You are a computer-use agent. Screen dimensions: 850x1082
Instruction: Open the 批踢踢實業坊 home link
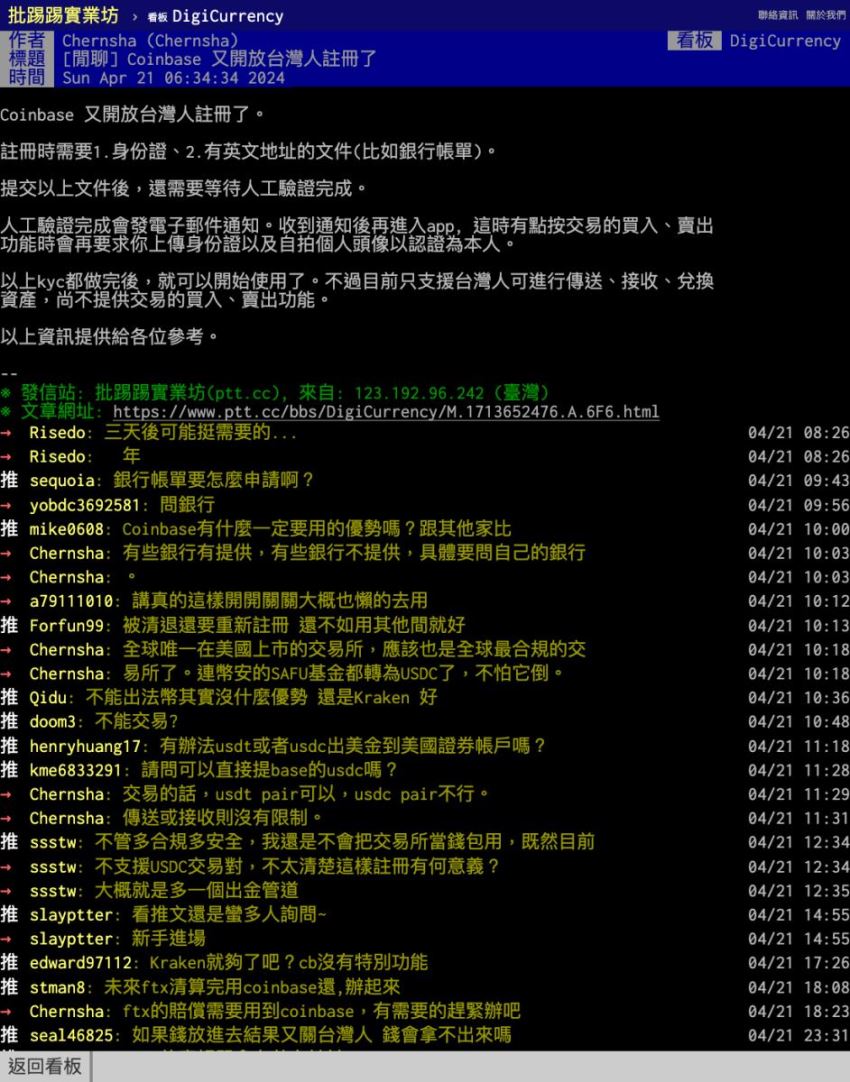(63, 15)
